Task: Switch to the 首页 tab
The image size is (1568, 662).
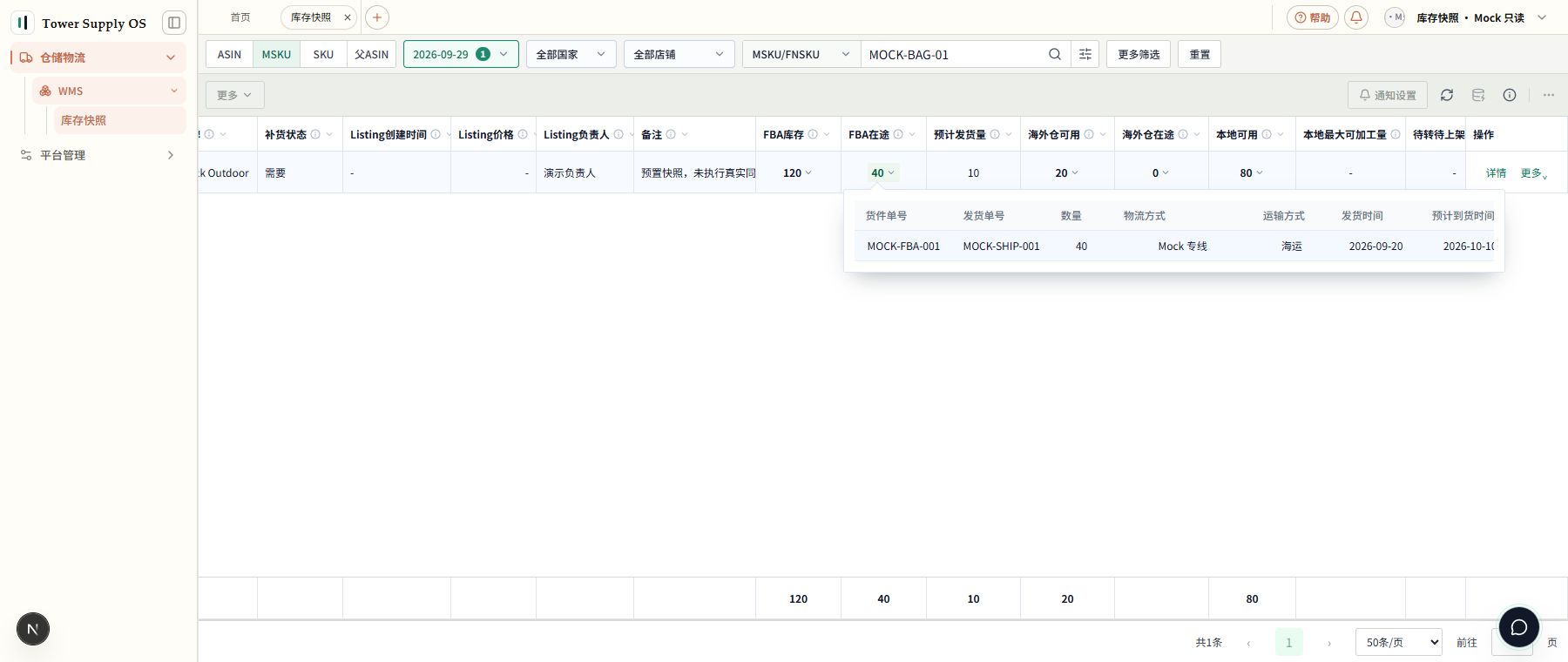Action: (240, 17)
